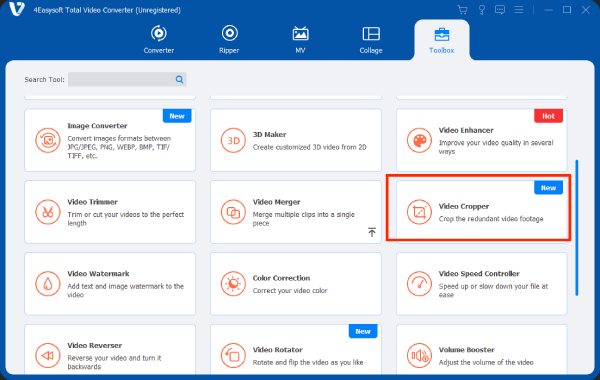The height and width of the screenshot is (380, 600).
Task: Switch to the Converter tab
Action: point(159,39)
